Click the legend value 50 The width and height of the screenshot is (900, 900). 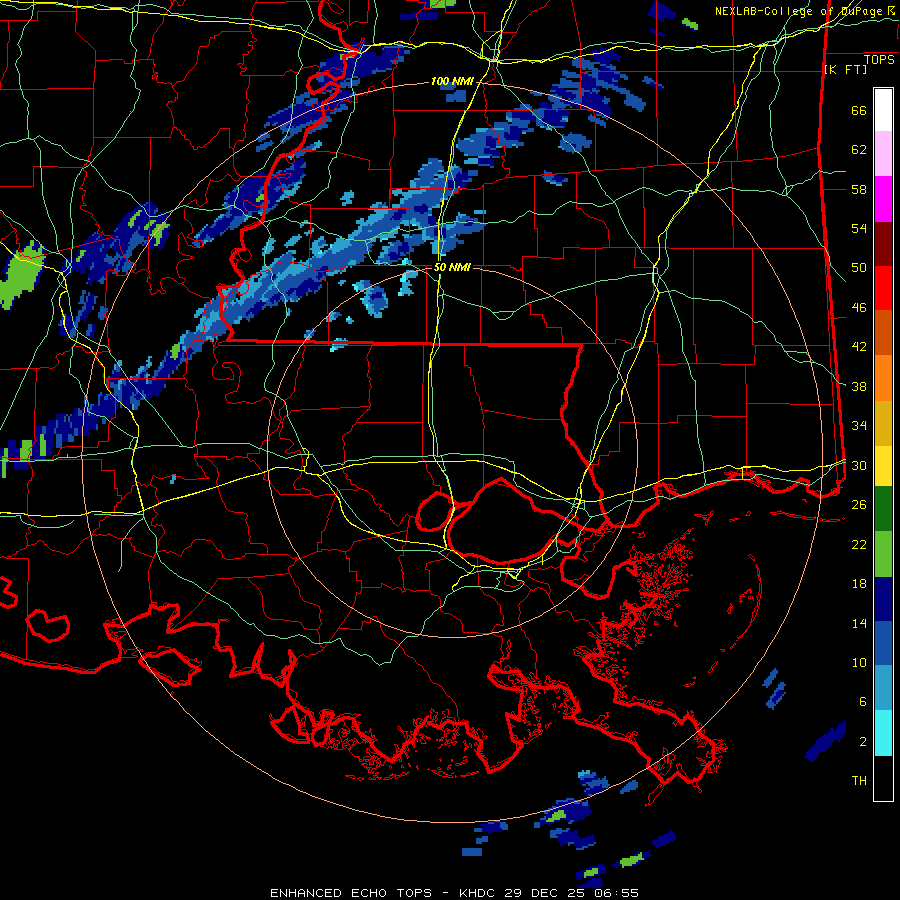point(859,268)
